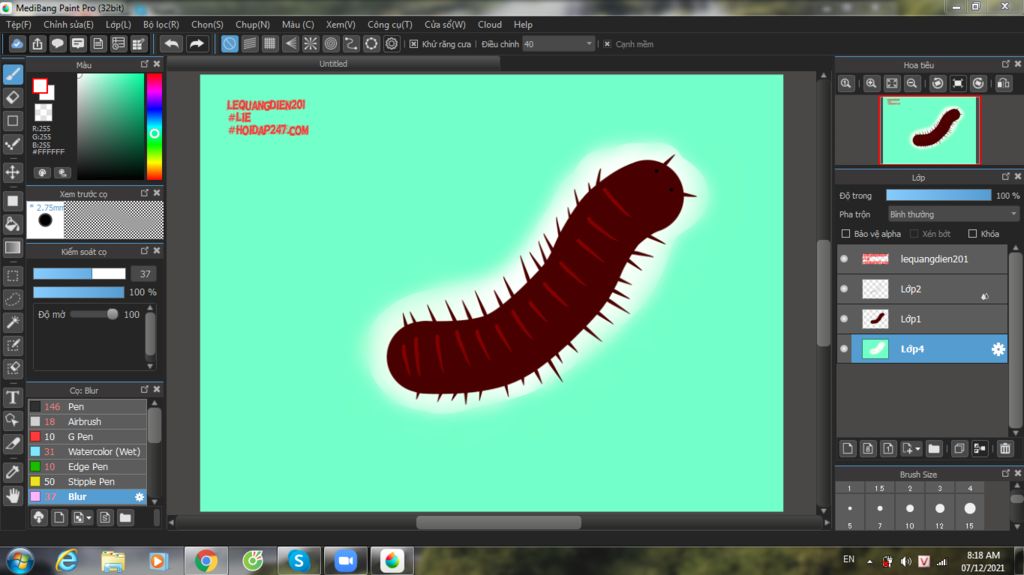Select the Stipple Pen brush

[88, 482]
